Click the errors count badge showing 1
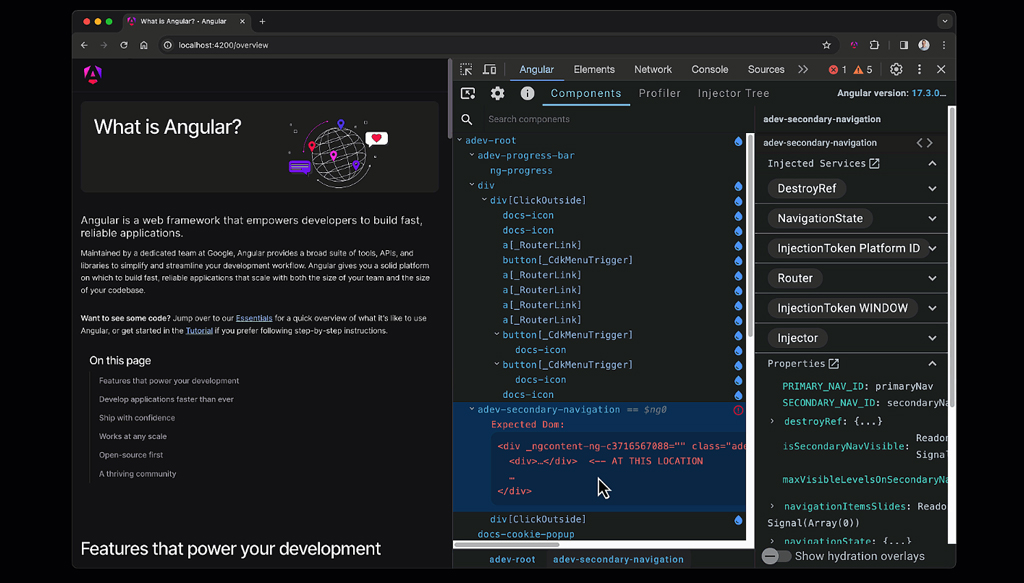This screenshot has width=1024, height=583. pos(837,70)
